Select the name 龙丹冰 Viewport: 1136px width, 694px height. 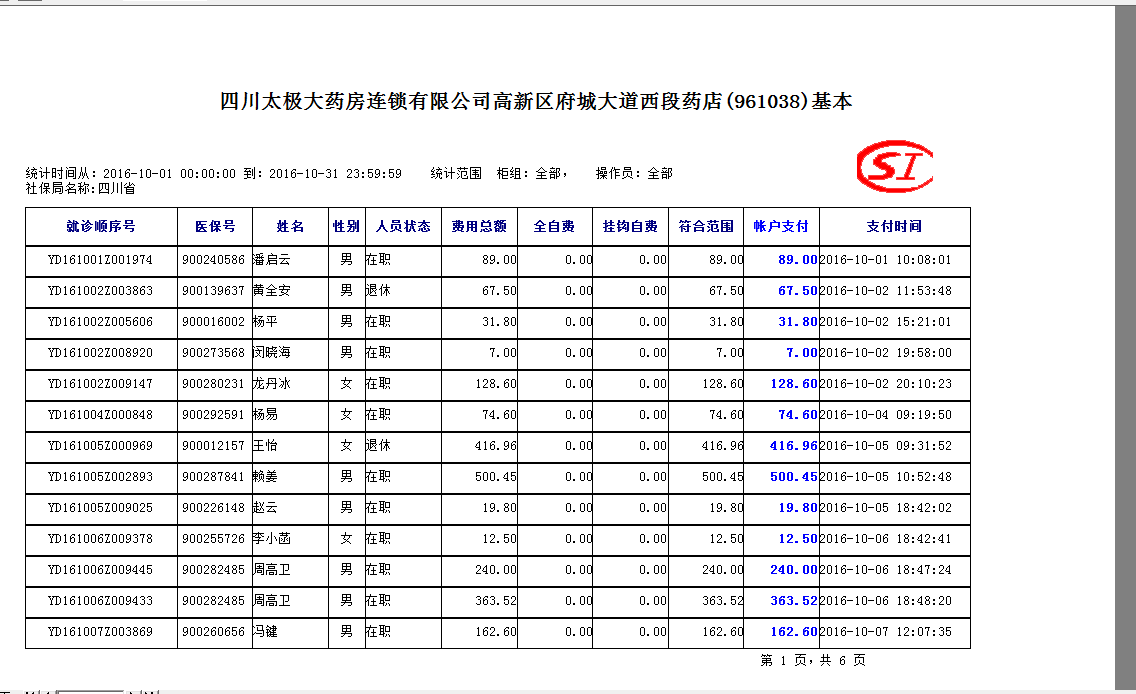click(272, 384)
